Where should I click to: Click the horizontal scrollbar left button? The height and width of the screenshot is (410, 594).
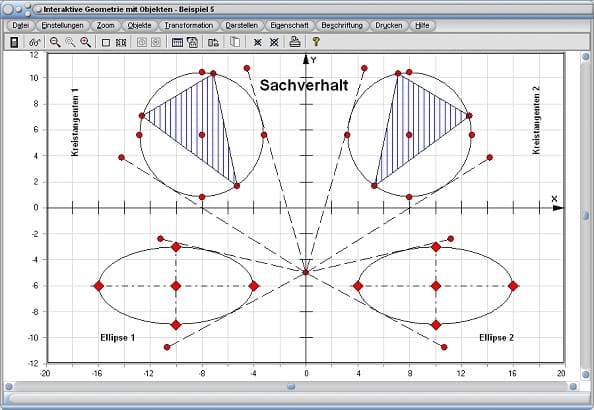9,387
